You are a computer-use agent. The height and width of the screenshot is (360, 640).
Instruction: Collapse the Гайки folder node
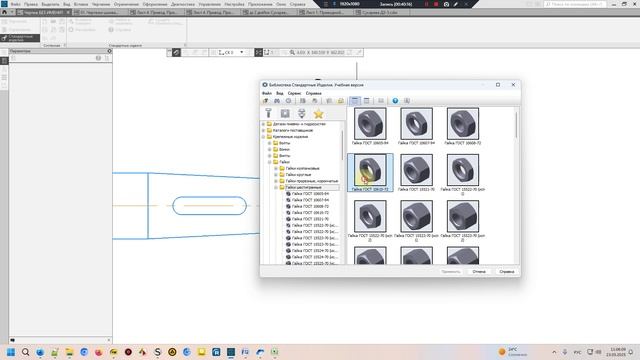(x=269, y=162)
